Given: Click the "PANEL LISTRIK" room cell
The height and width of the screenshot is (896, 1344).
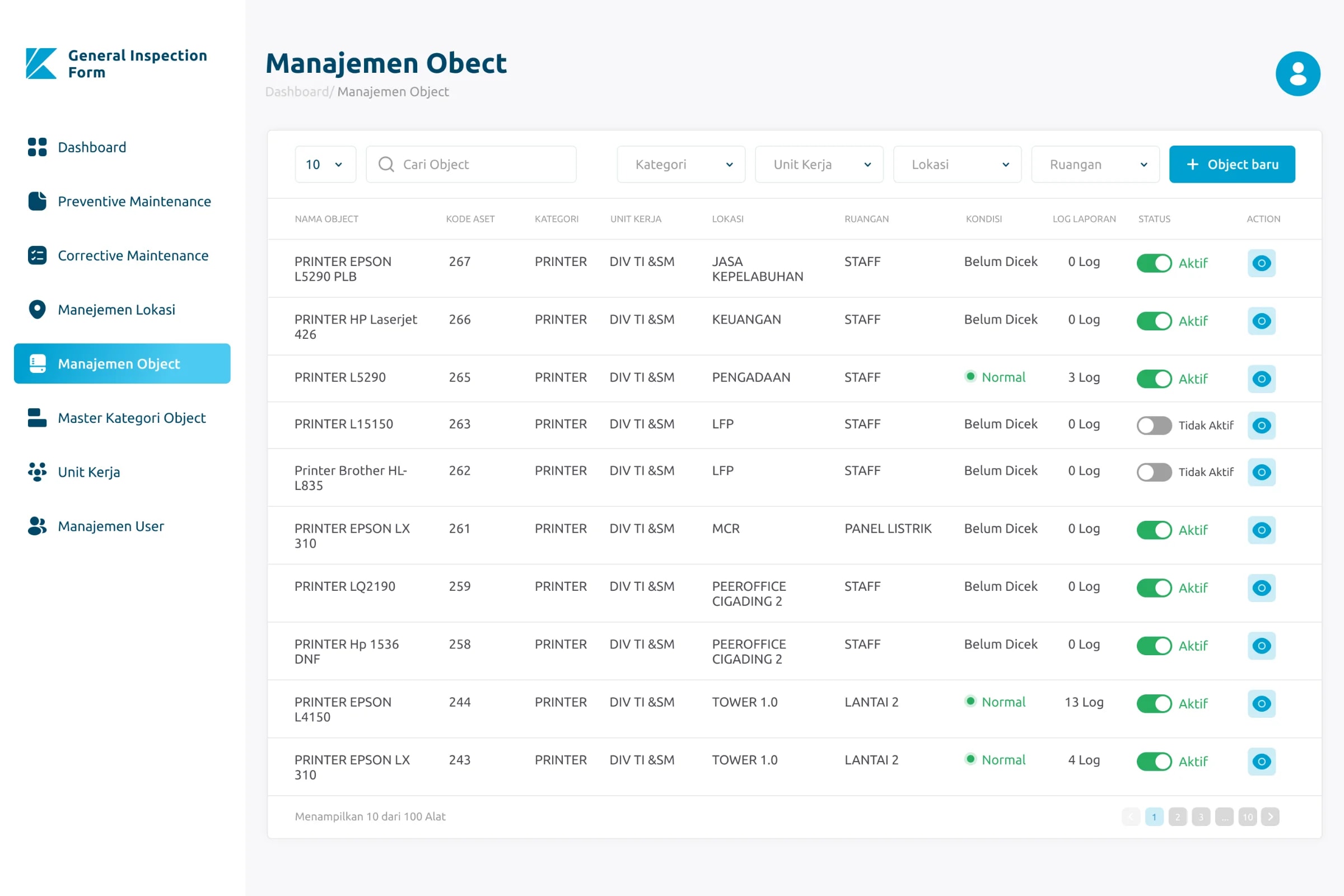Looking at the screenshot, I should click(x=888, y=529).
